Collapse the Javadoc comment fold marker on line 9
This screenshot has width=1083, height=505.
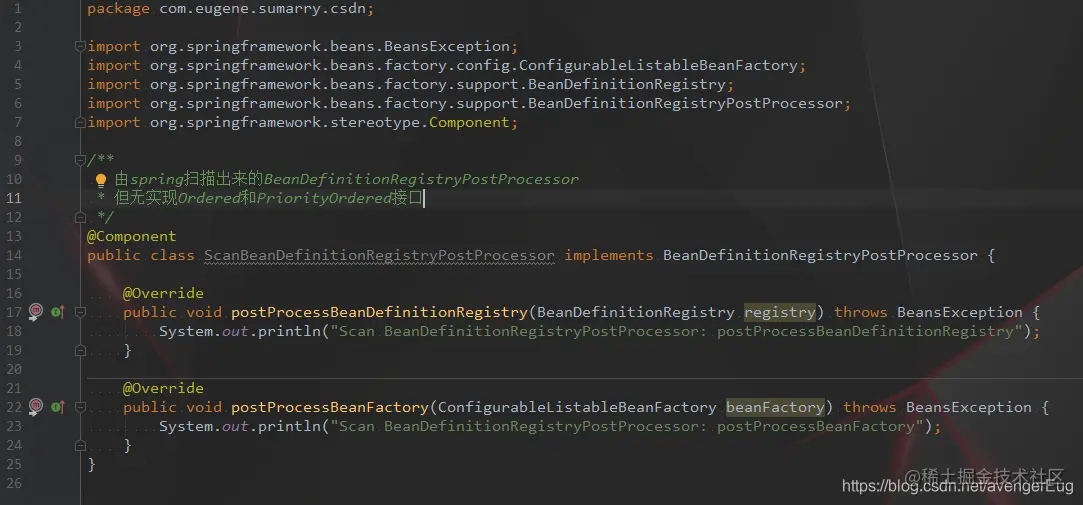[80, 160]
